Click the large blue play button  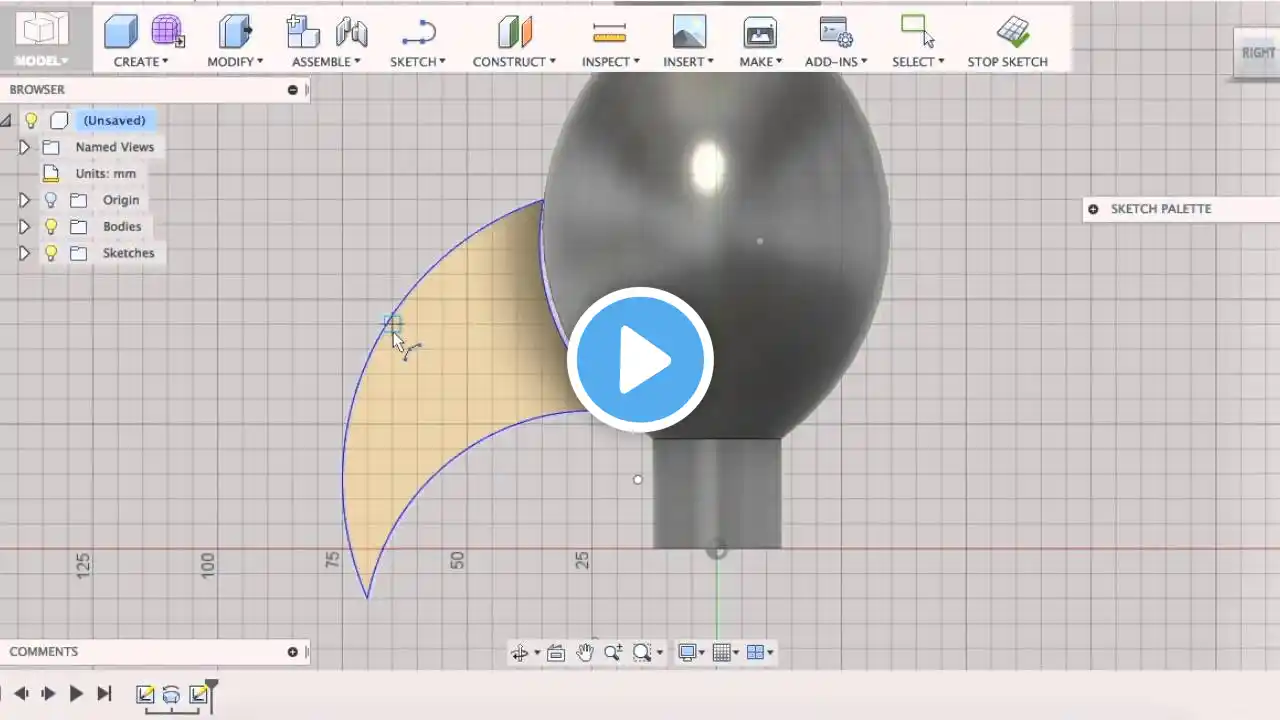point(640,360)
